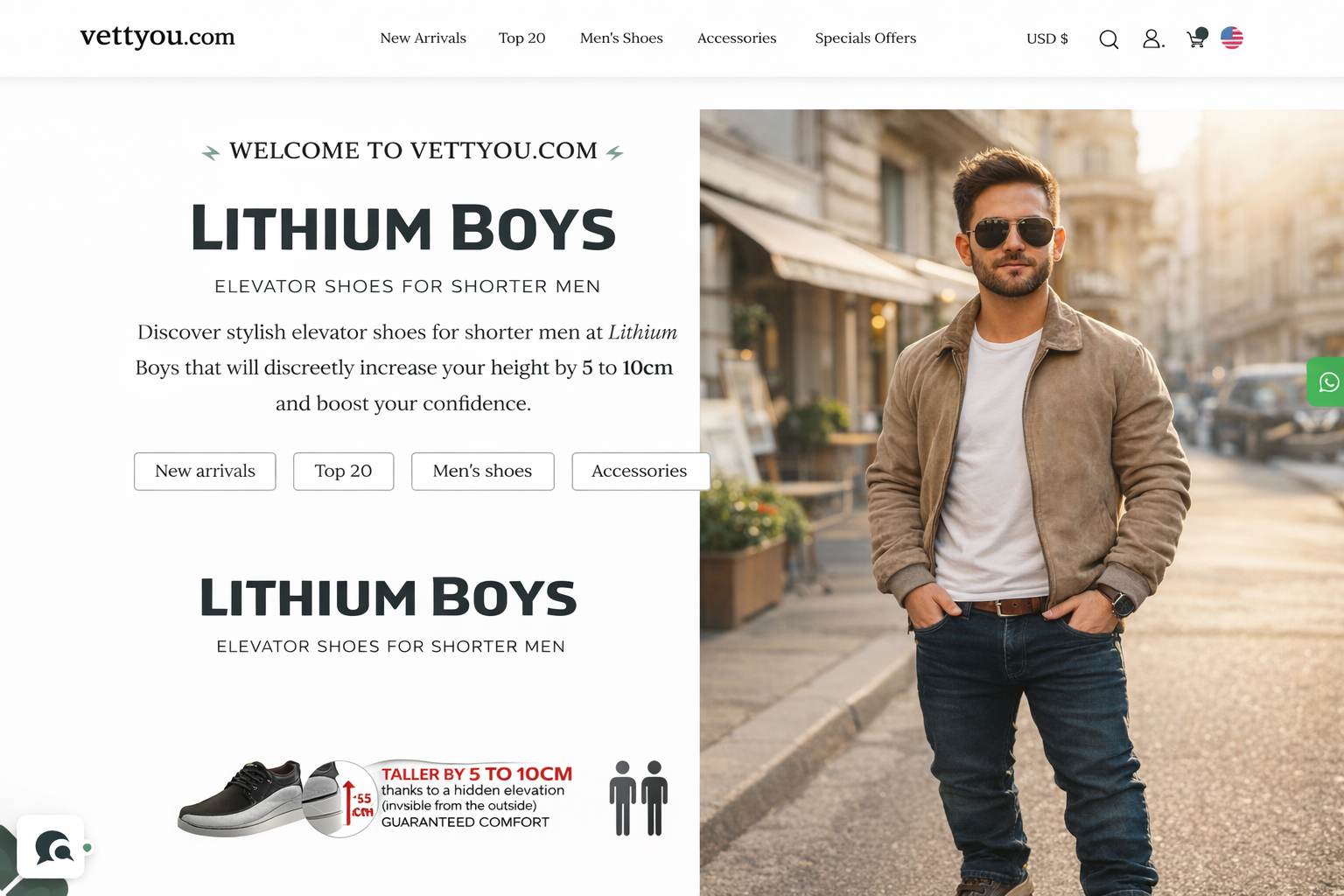Click the black elevator shoe image
The height and width of the screenshot is (896, 1344).
(241, 798)
